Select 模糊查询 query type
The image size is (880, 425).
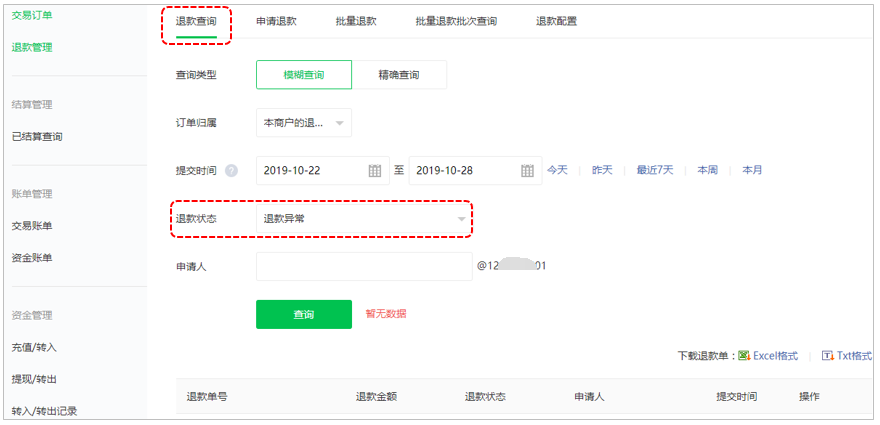coord(304,75)
